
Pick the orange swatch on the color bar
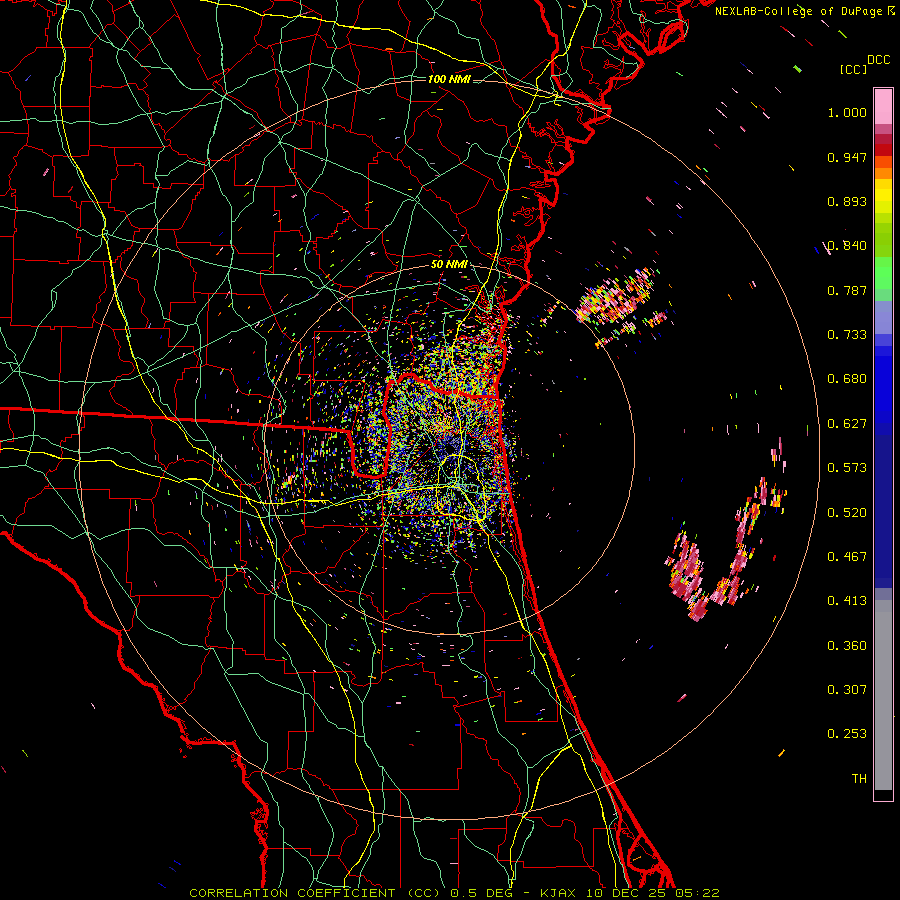tap(883, 173)
